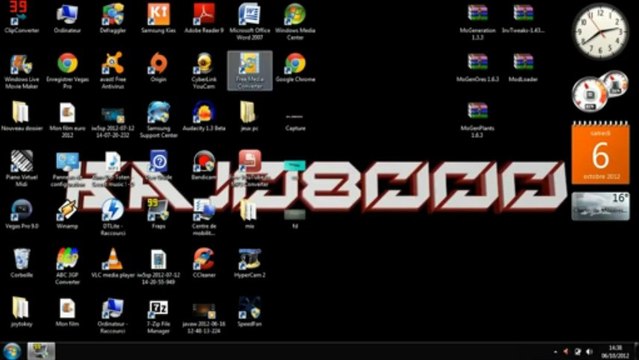639x360 pixels.
Task: Launch ABC 3GP Converter
Action: 67,266
